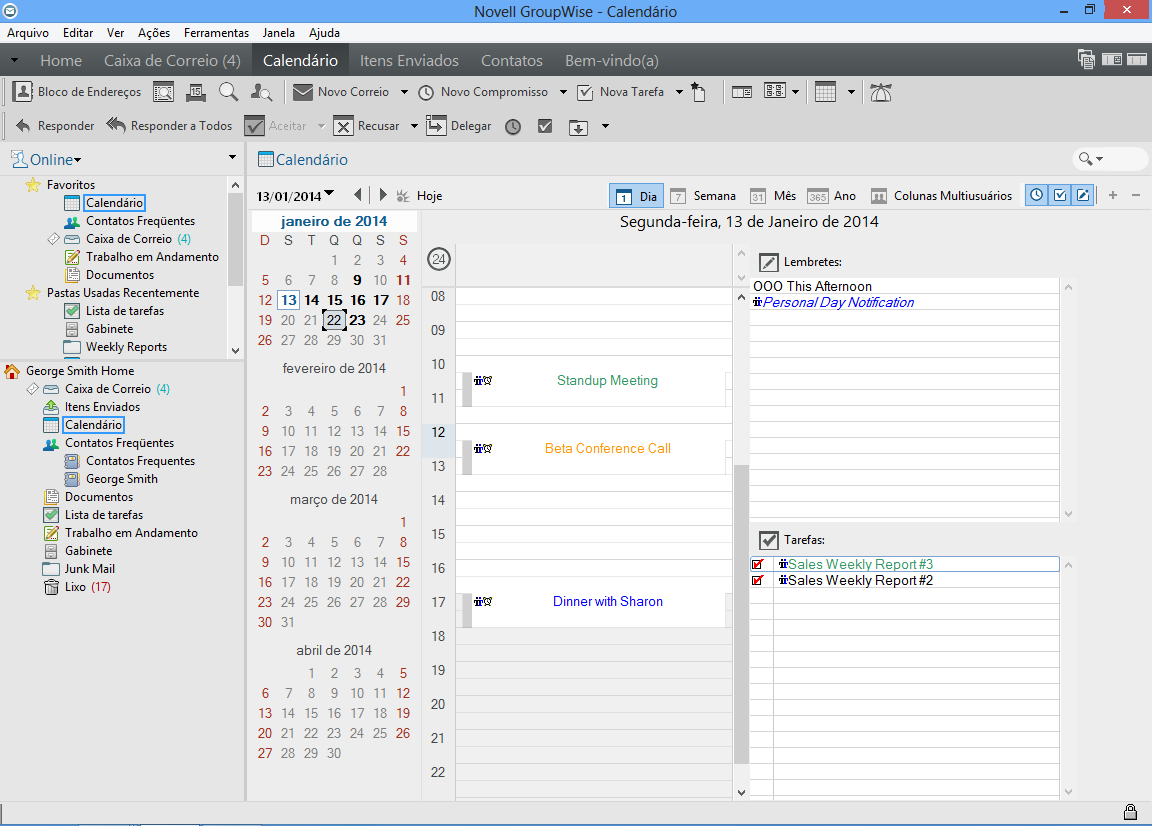Click the magnifying glass search icon in toolbar
This screenshot has height=826, width=1152.
pos(228,92)
